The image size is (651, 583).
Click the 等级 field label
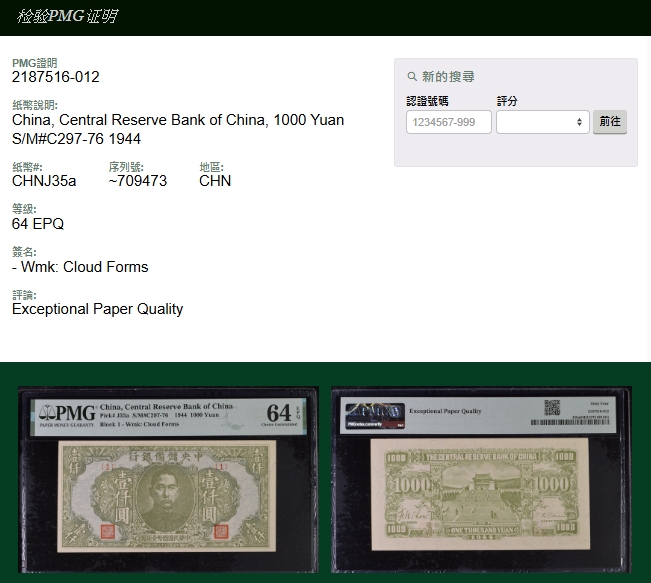tap(24, 209)
